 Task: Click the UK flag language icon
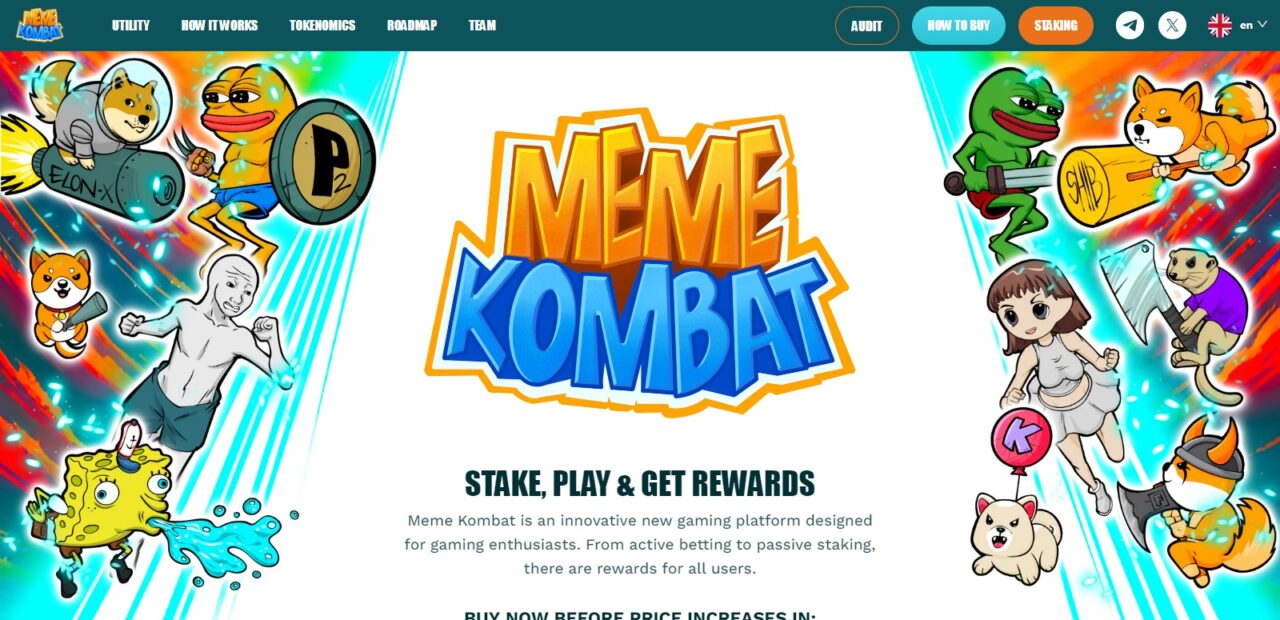tap(1220, 25)
